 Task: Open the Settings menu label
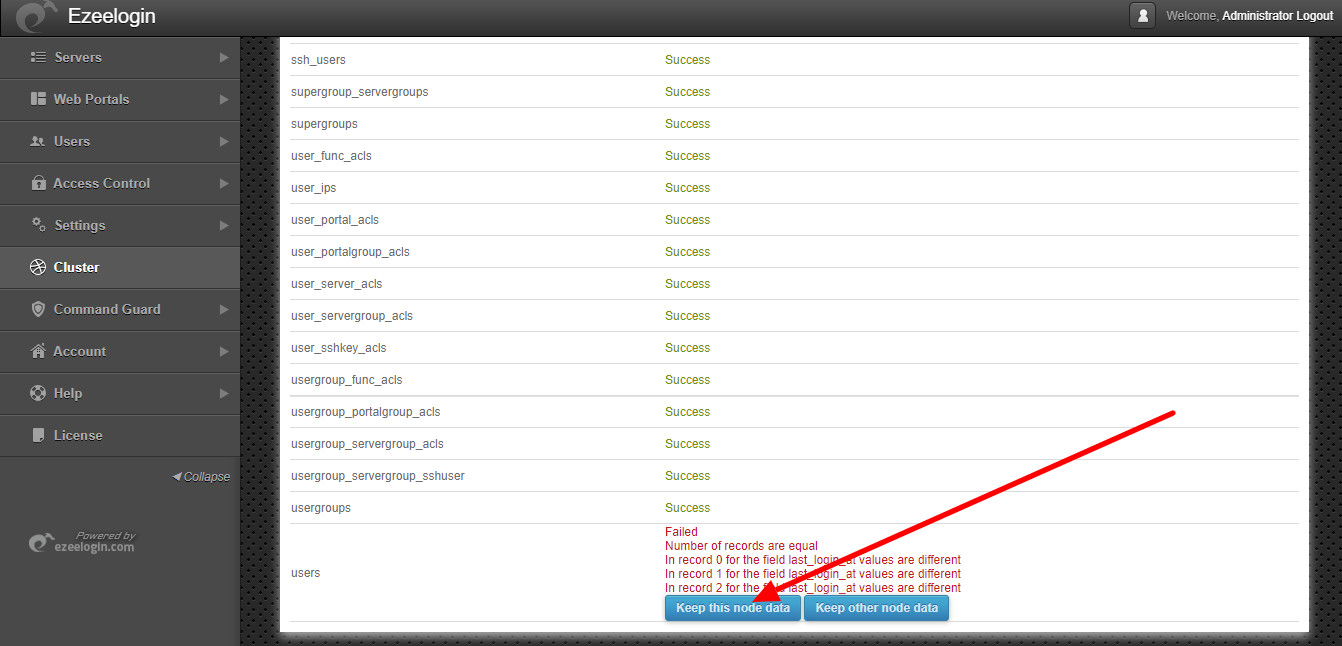(80, 225)
